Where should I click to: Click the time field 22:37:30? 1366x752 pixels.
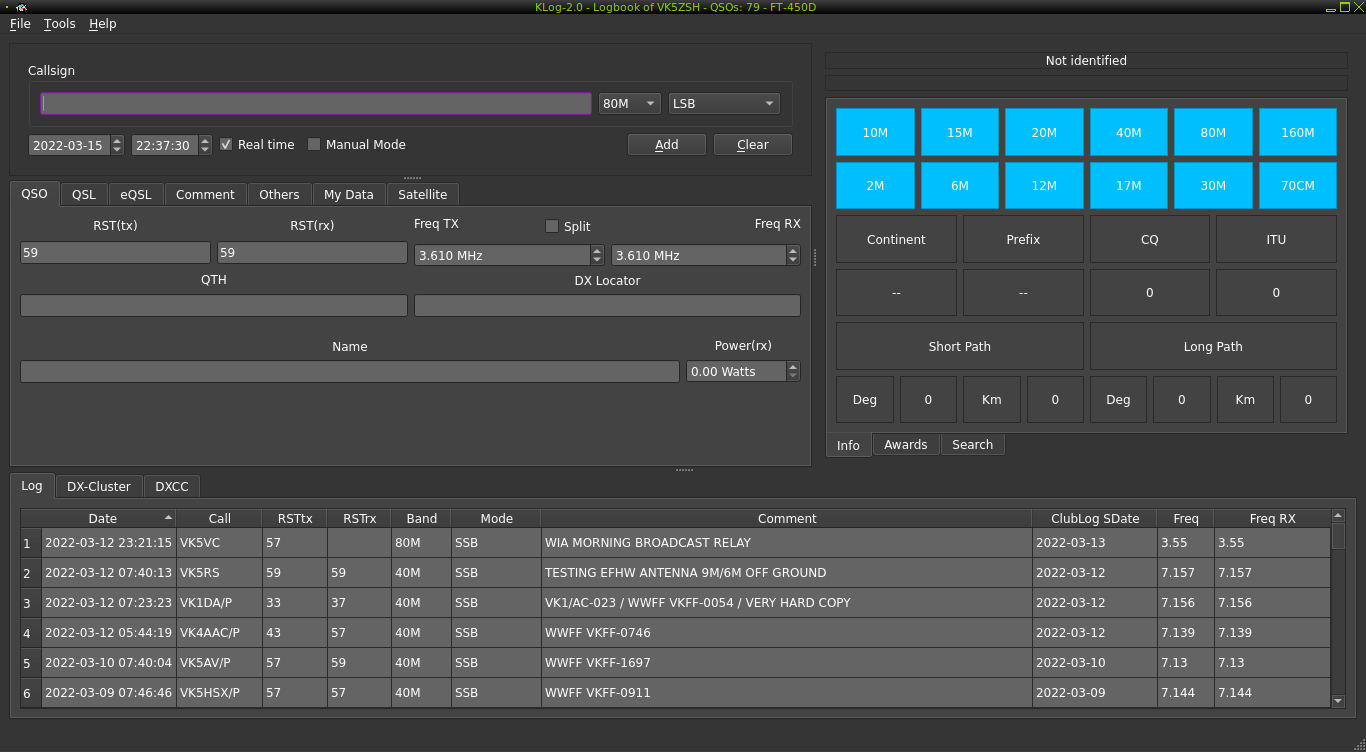click(164, 145)
